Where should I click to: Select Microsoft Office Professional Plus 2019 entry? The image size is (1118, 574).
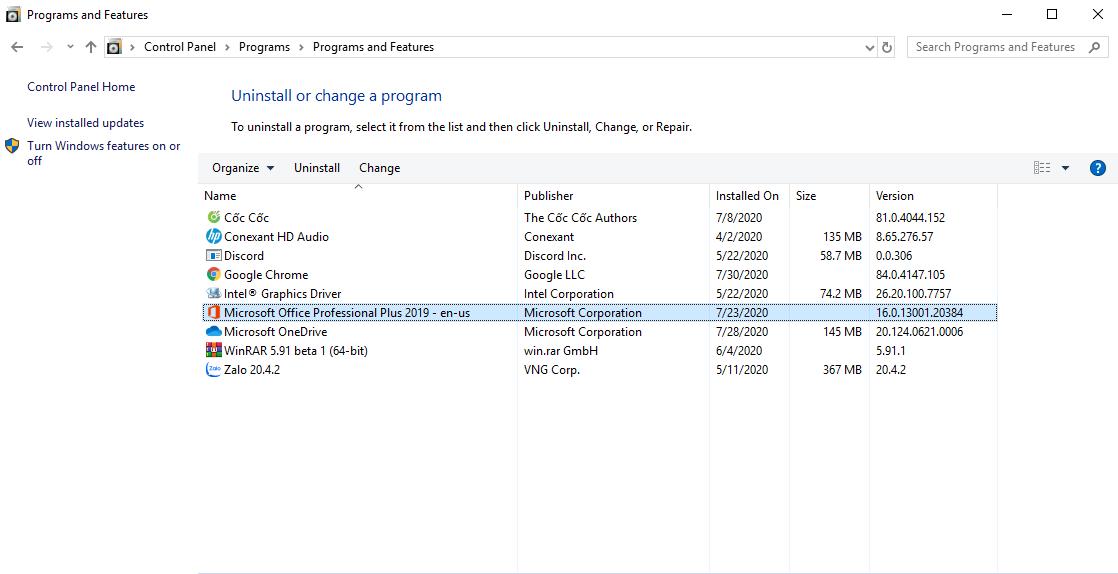(x=347, y=313)
